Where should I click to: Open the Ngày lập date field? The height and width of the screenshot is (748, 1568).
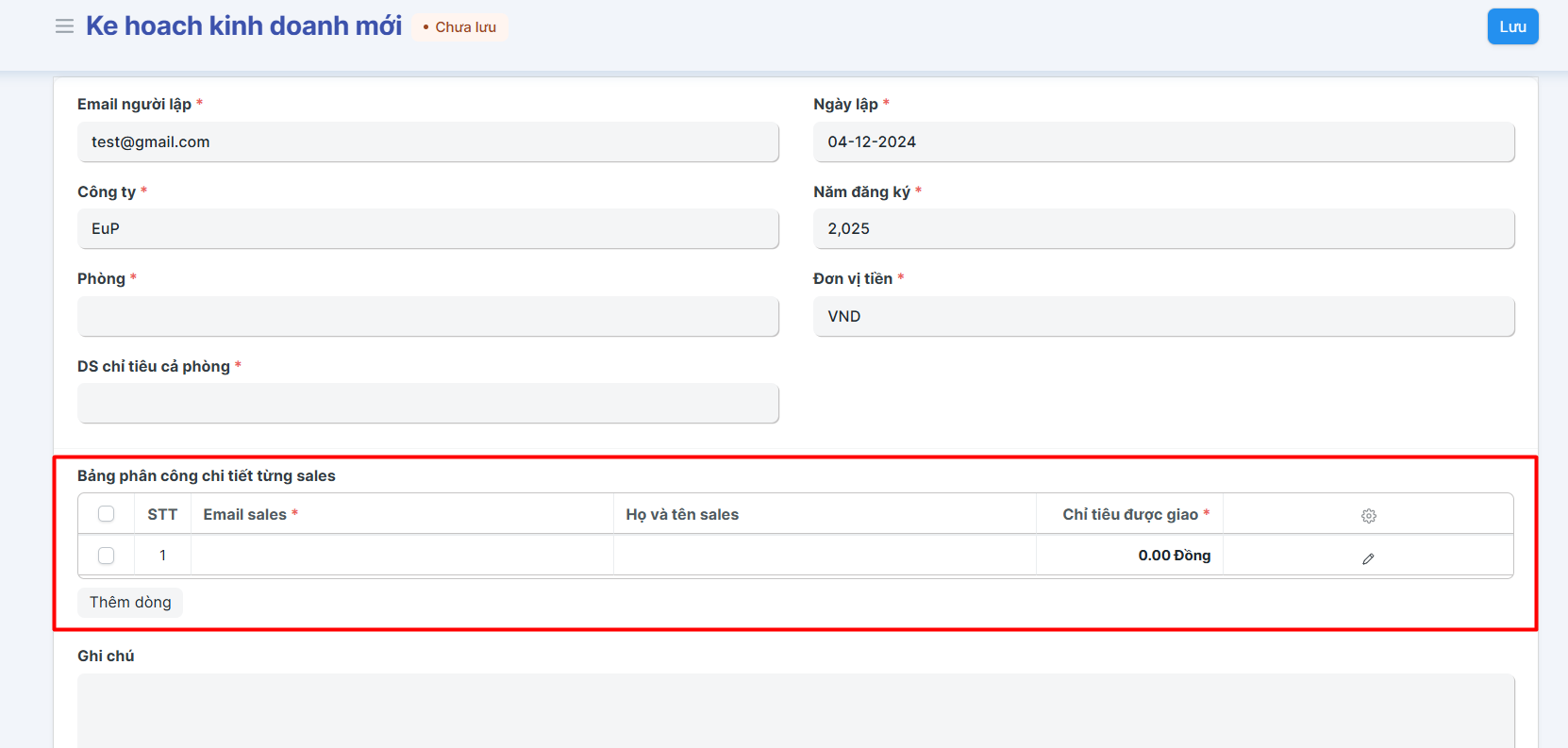coord(1163,142)
